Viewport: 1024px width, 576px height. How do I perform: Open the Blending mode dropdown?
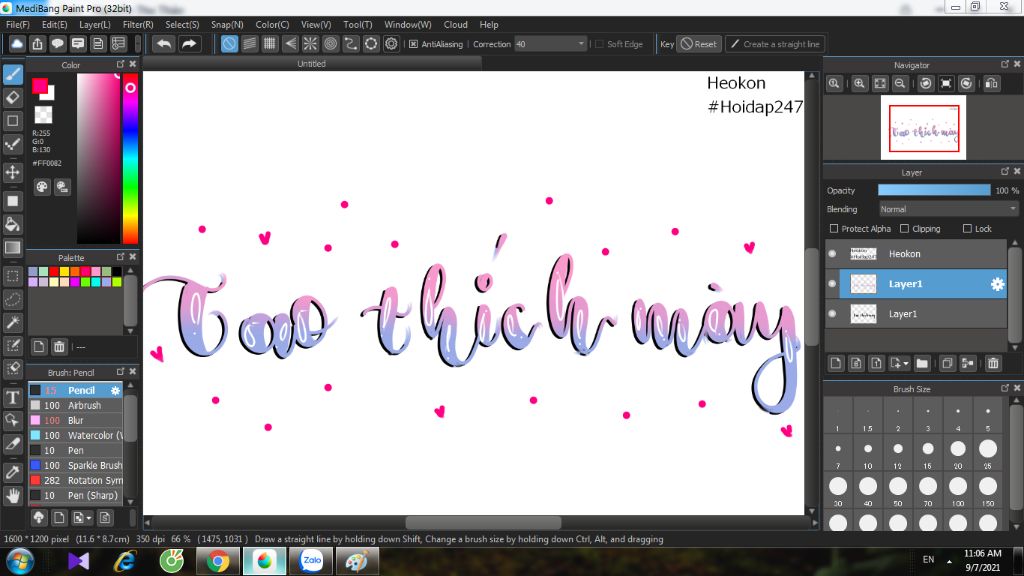click(948, 209)
